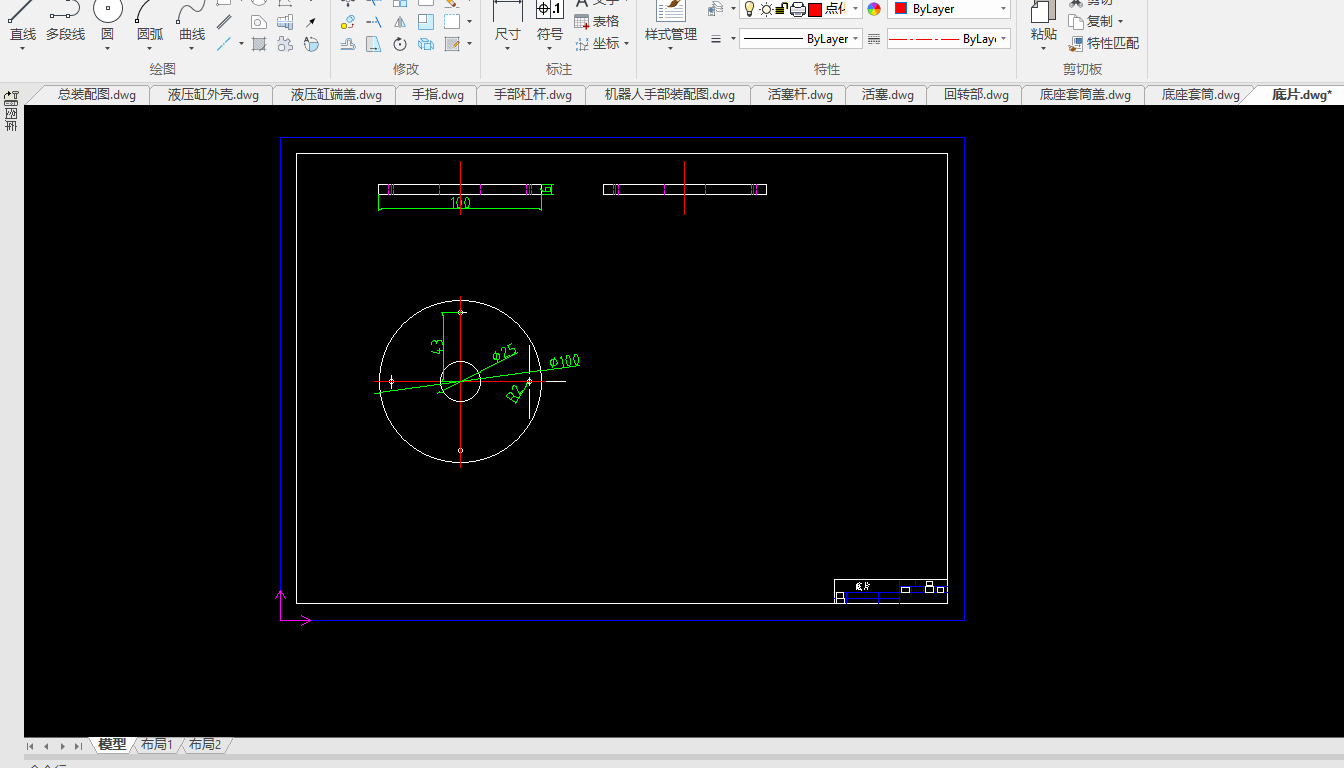Select the 圆 circle tool

(x=107, y=22)
